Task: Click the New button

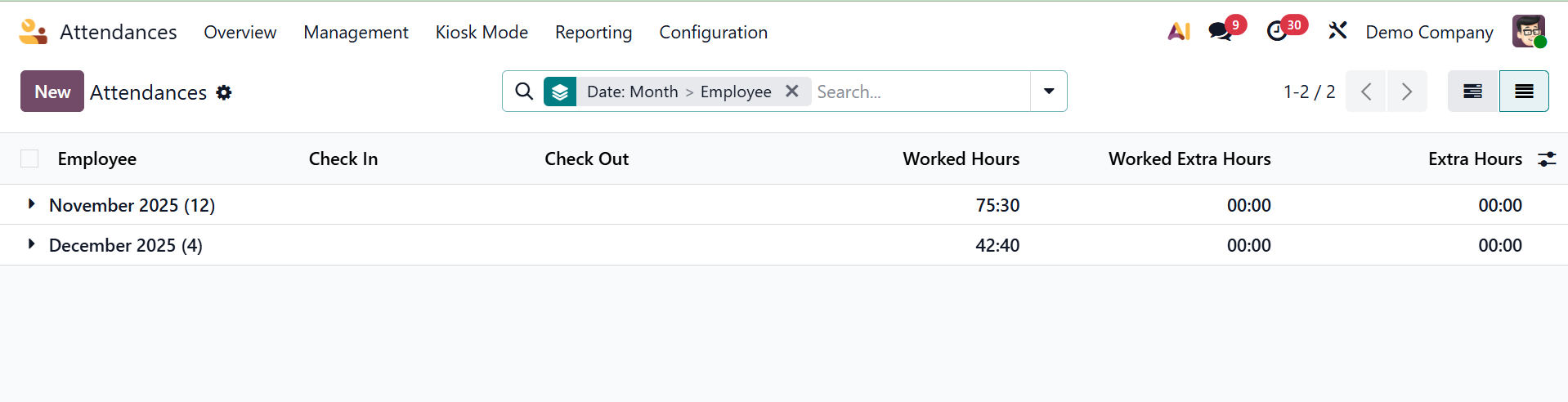Action: pyautogui.click(x=52, y=92)
